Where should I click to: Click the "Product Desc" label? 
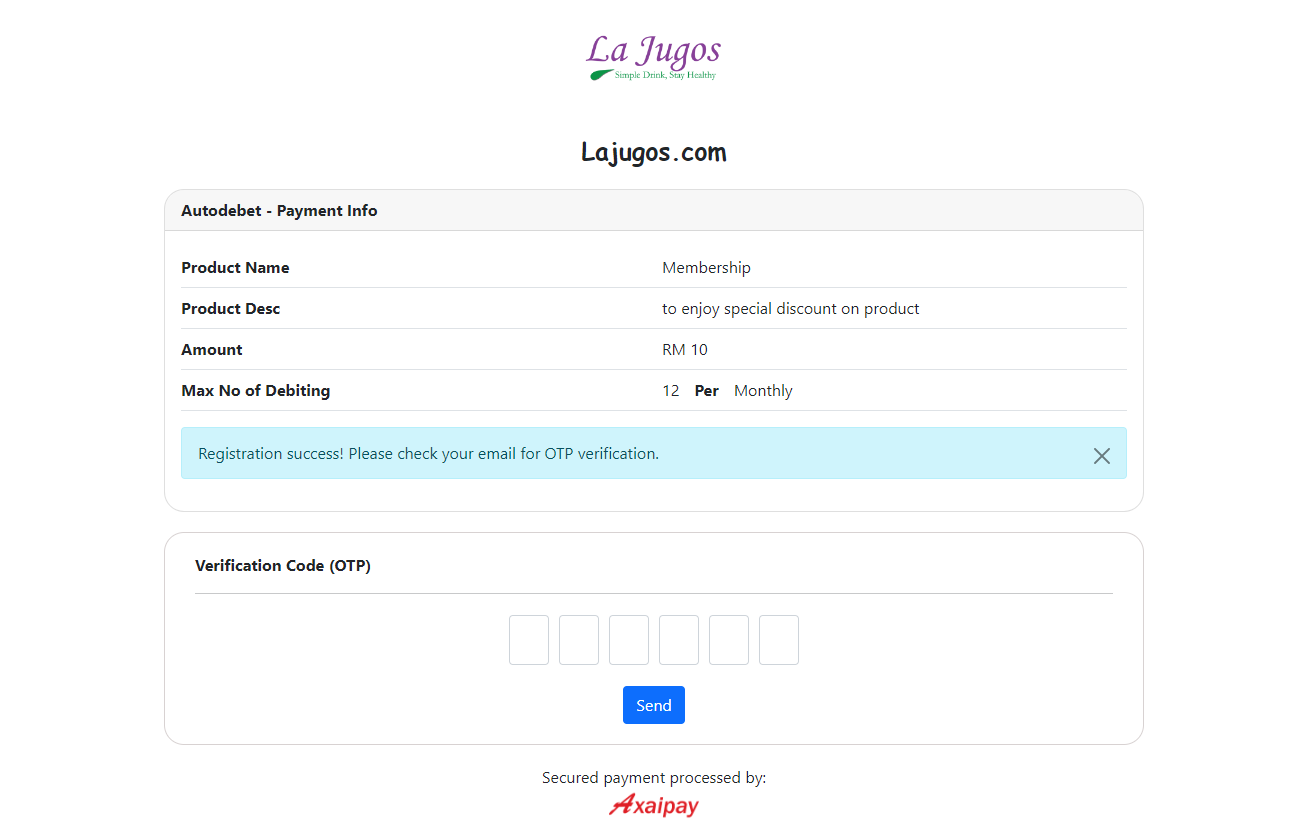231,309
